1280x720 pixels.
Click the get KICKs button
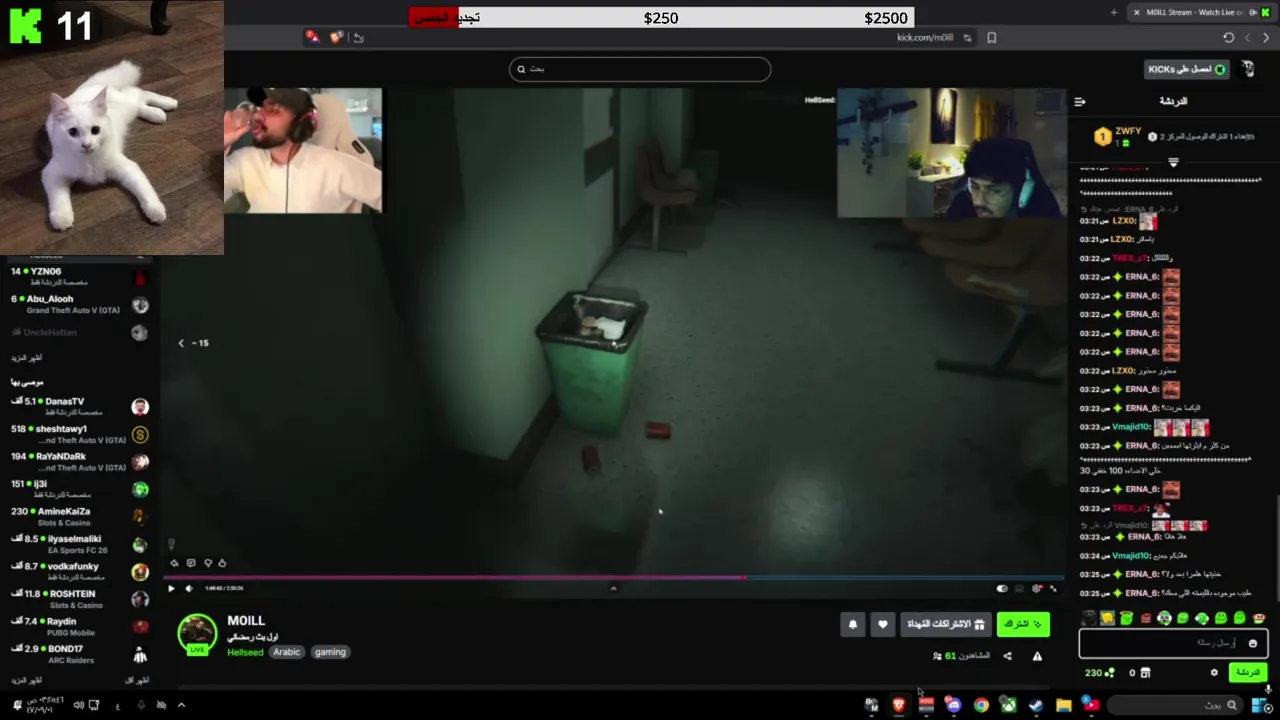click(x=1187, y=69)
